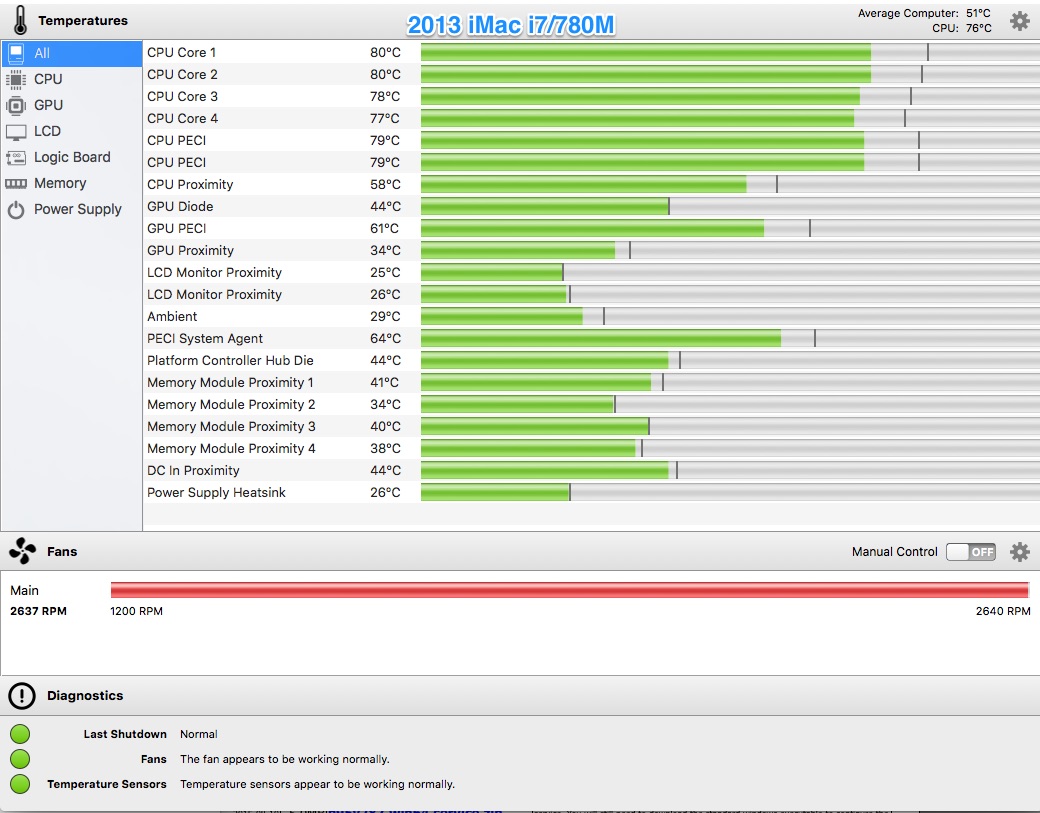Select the Platform Controller Hub Die row
Screen dimensions: 1040x813
tap(592, 360)
